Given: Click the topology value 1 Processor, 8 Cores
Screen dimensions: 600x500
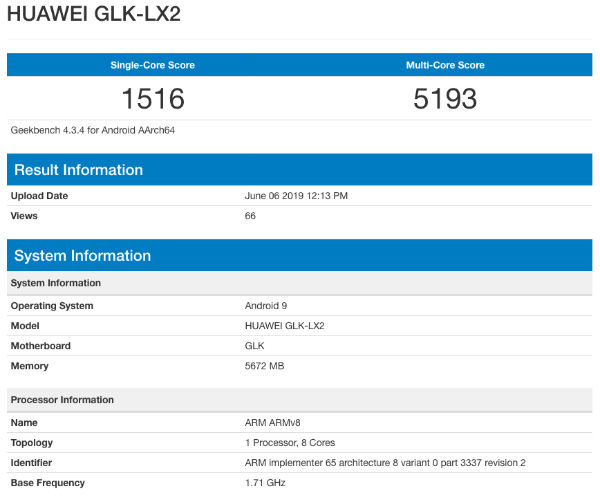Looking at the screenshot, I should pos(289,443).
